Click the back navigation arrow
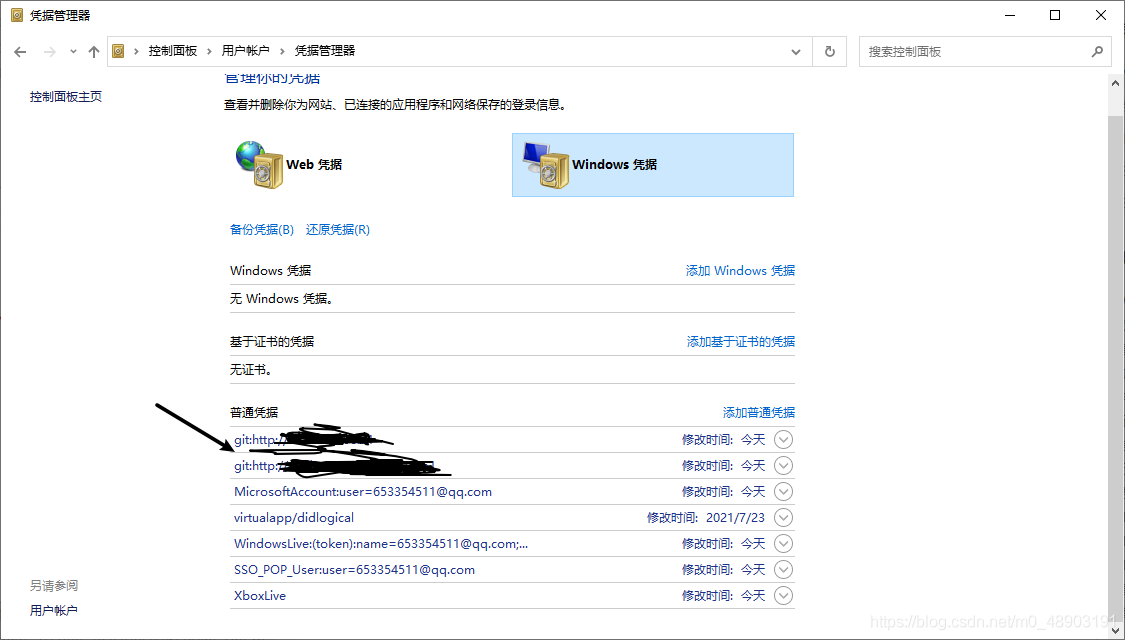The height and width of the screenshot is (640, 1125). [x=20, y=51]
